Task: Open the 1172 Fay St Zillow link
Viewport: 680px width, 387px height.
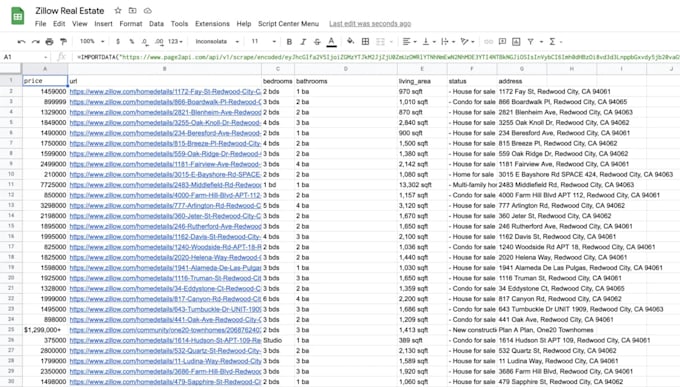Action: [x=165, y=92]
